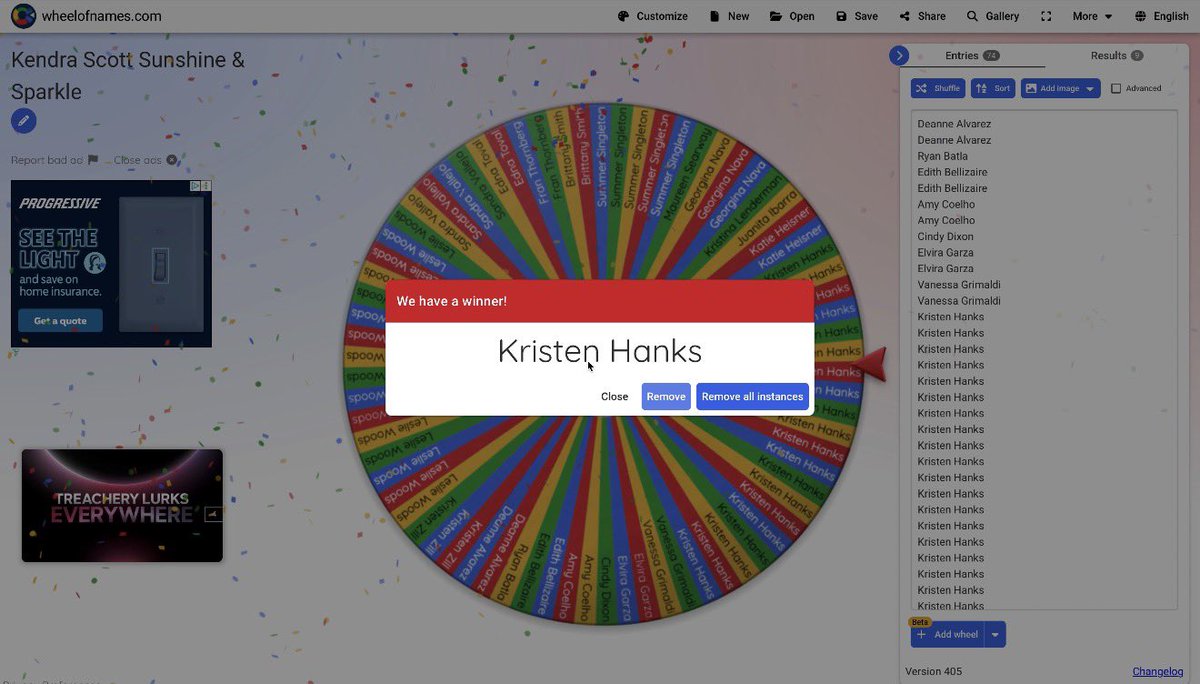Share the wheel
1200x684 pixels.
click(x=922, y=16)
